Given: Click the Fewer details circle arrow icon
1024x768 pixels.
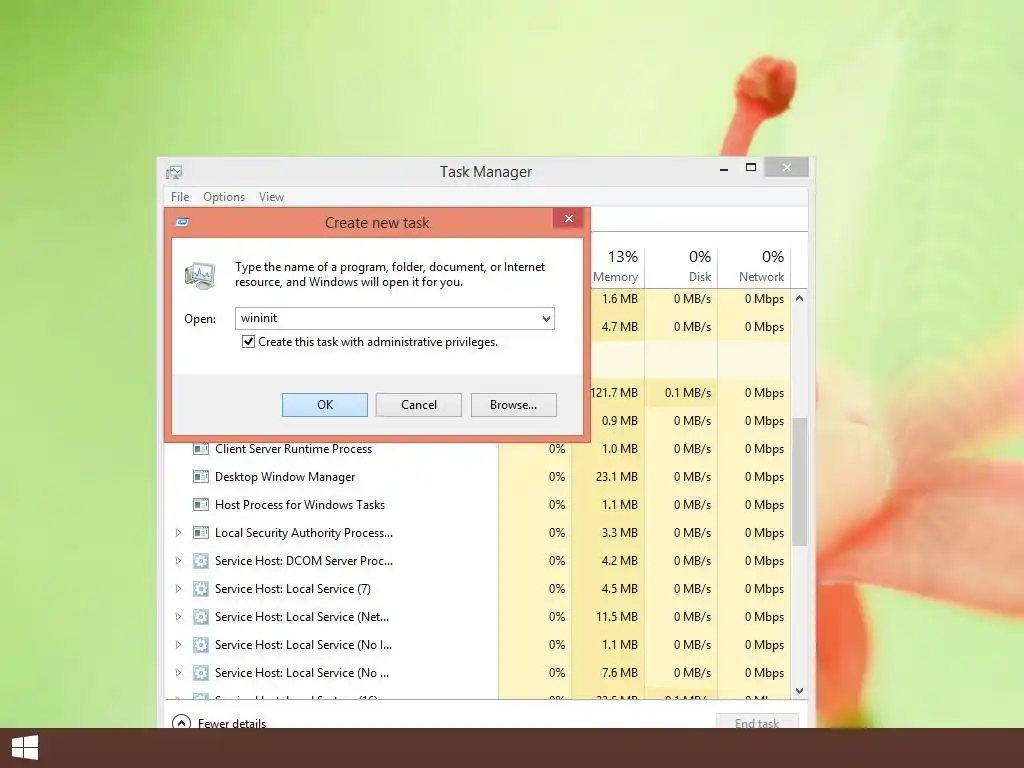Looking at the screenshot, I should [x=181, y=722].
